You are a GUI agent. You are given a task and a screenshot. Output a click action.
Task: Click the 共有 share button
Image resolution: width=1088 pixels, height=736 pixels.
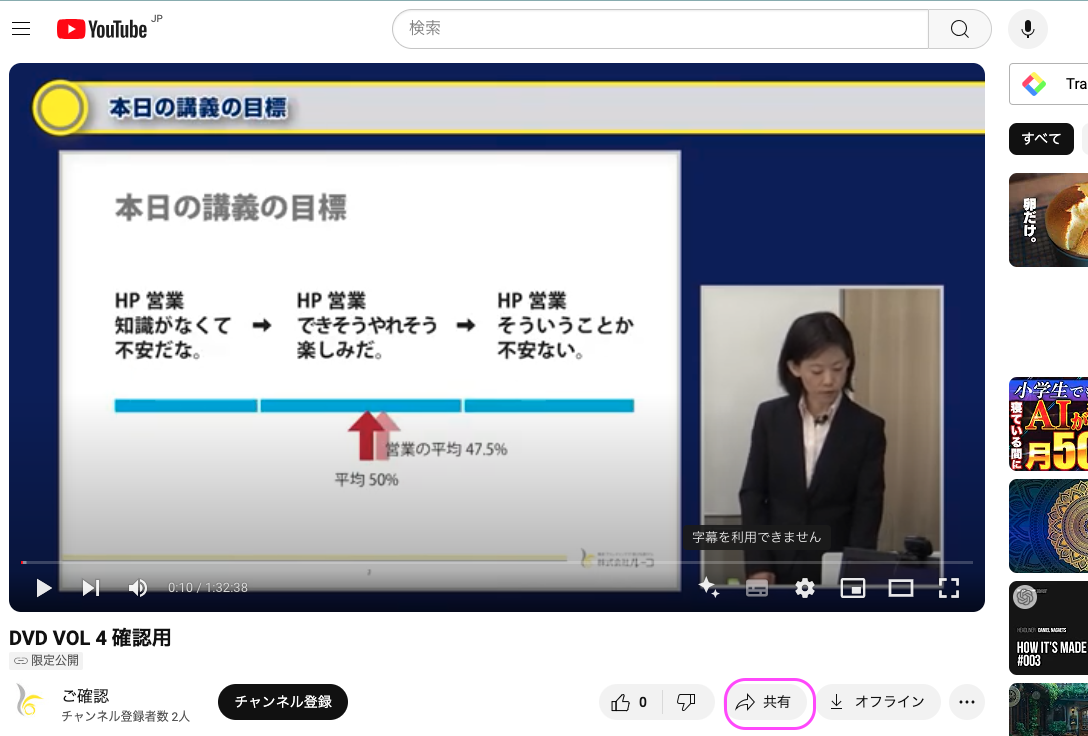tap(769, 702)
